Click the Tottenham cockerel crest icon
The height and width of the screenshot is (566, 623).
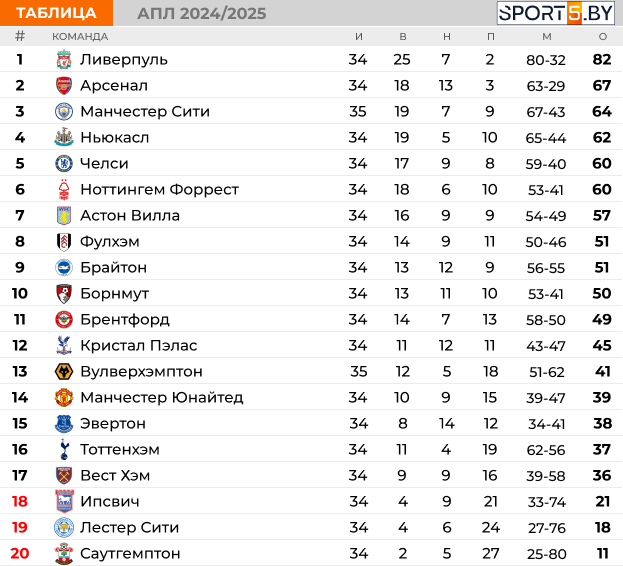click(64, 449)
